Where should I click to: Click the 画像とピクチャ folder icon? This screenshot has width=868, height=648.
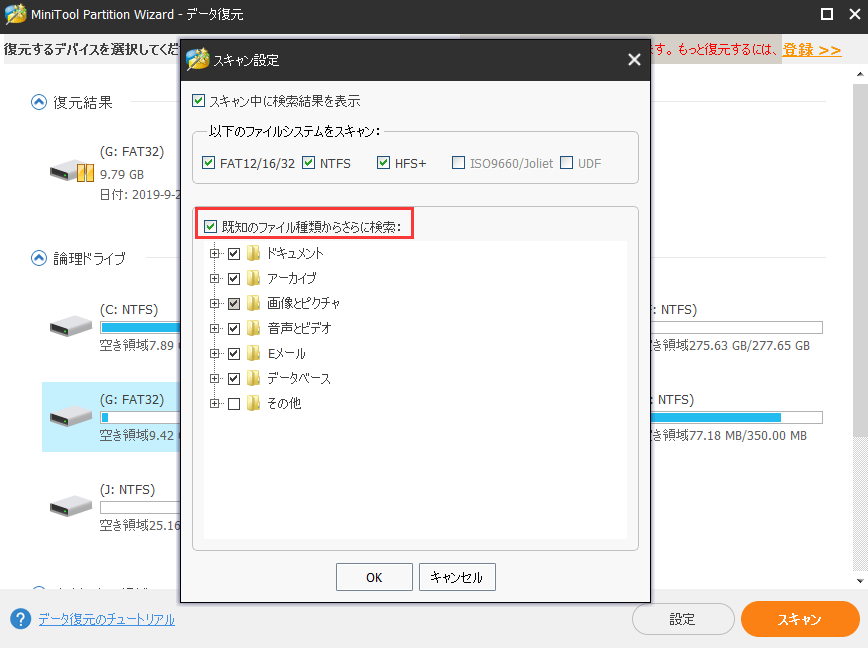click(253, 303)
